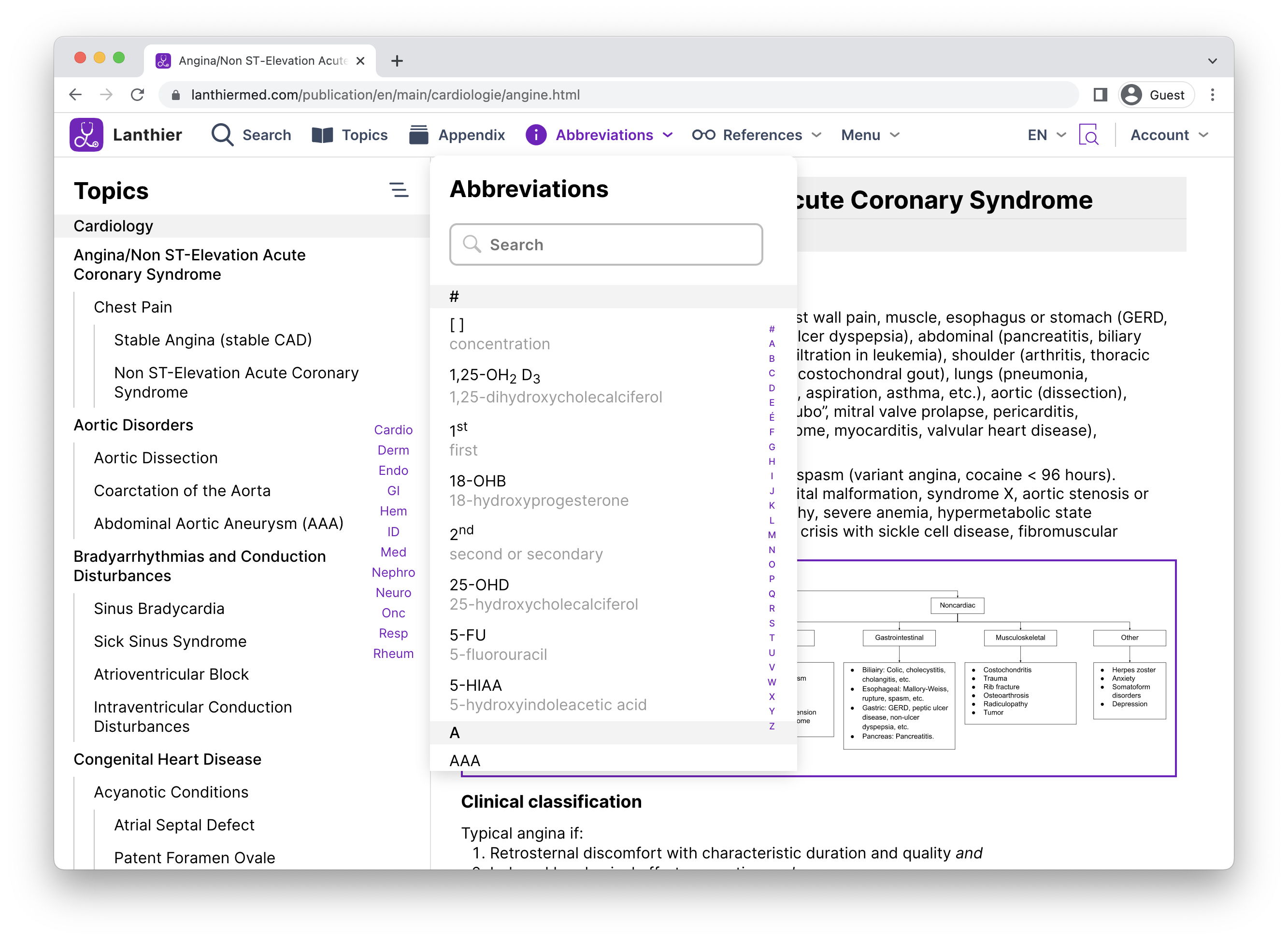1288x941 pixels.
Task: Jump to letter A in abbreviation index
Action: [x=772, y=343]
